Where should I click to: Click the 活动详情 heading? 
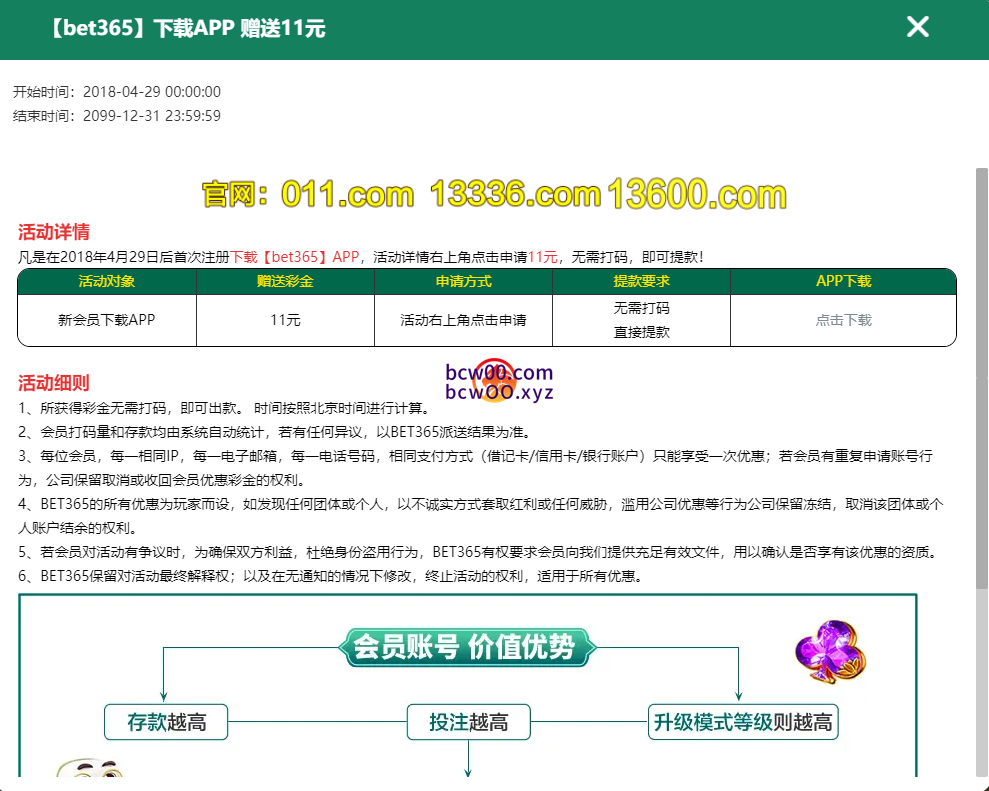[54, 232]
